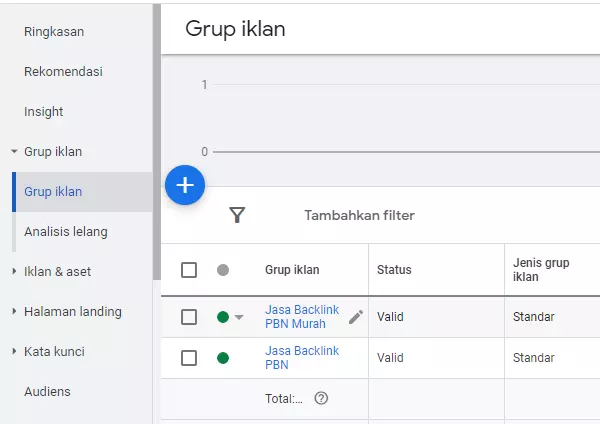The height and width of the screenshot is (424, 600).
Task: Open Audiens in the sidebar
Action: pyautogui.click(x=47, y=391)
